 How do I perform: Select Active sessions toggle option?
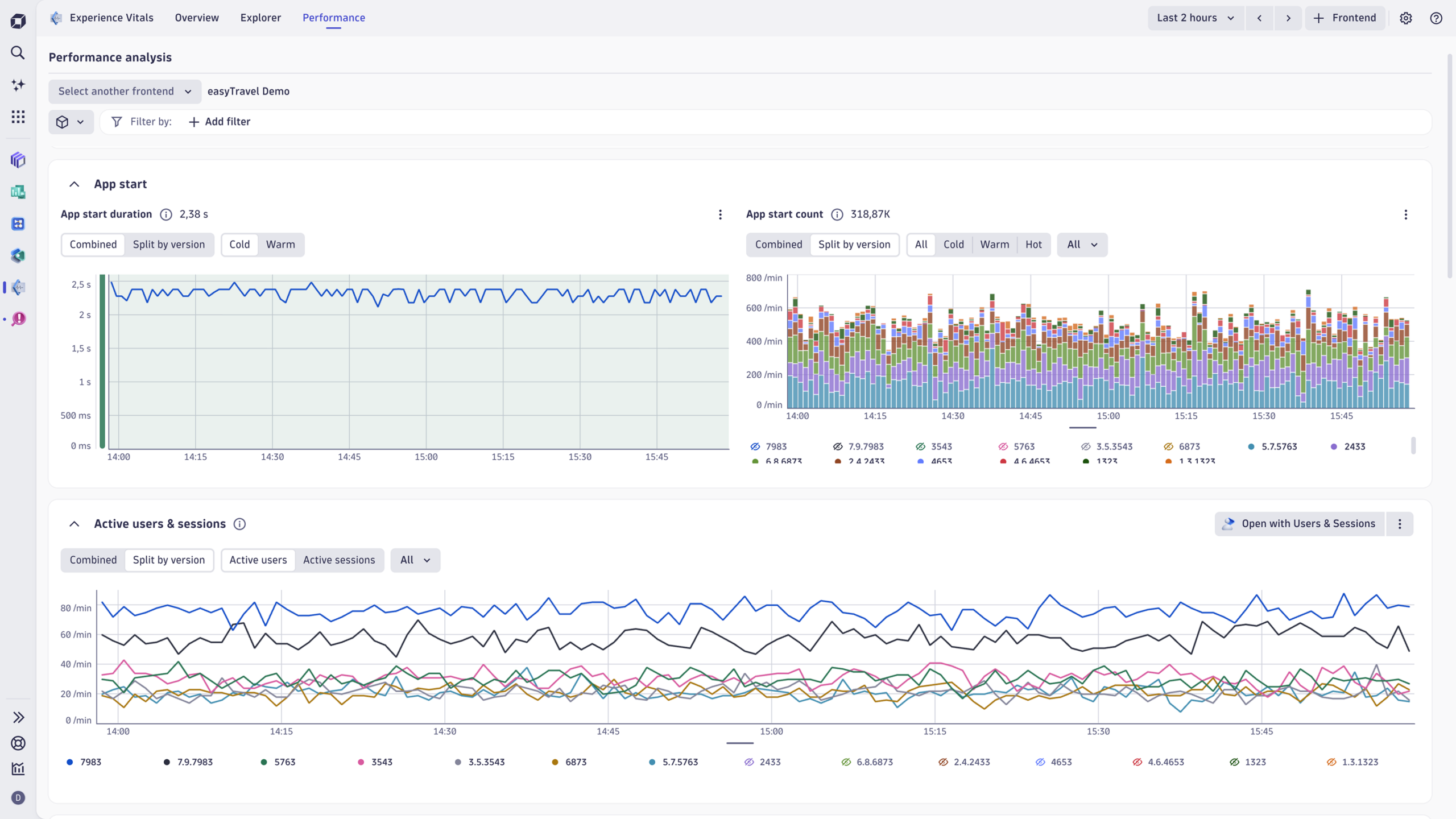pos(339,560)
